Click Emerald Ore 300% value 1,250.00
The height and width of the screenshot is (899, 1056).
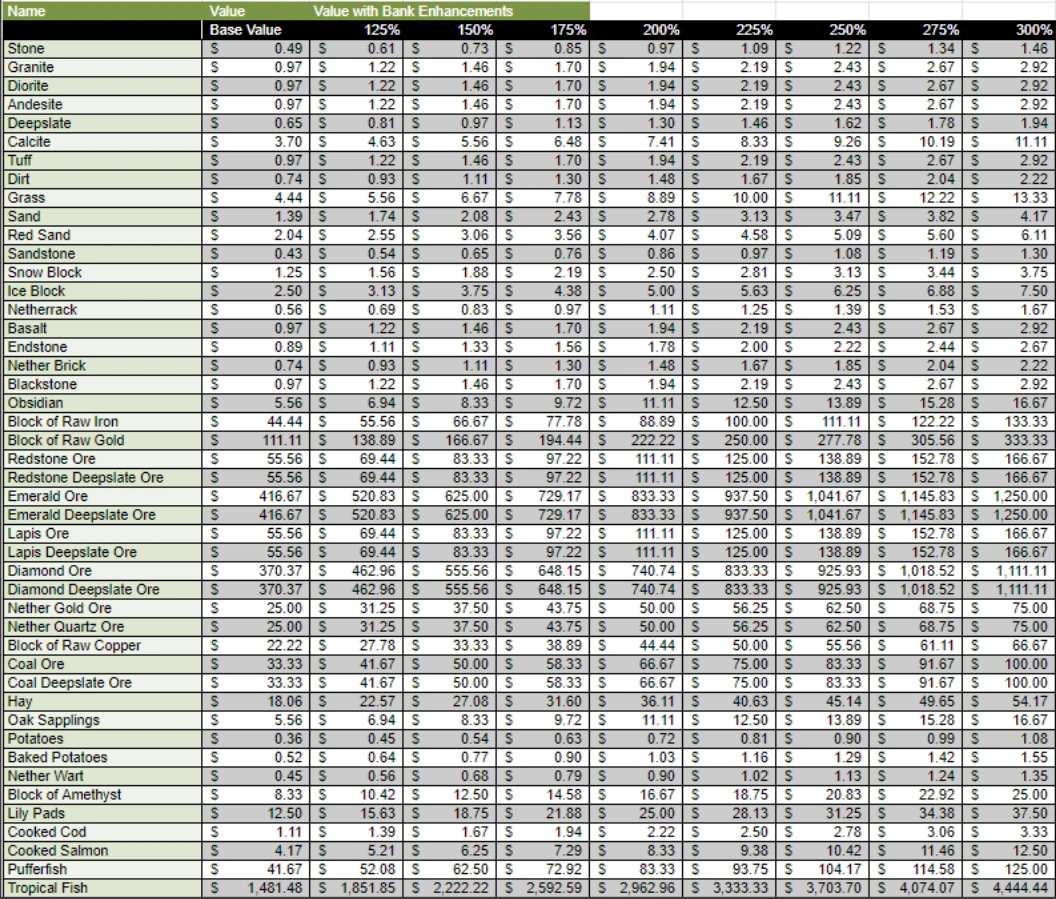point(1009,496)
